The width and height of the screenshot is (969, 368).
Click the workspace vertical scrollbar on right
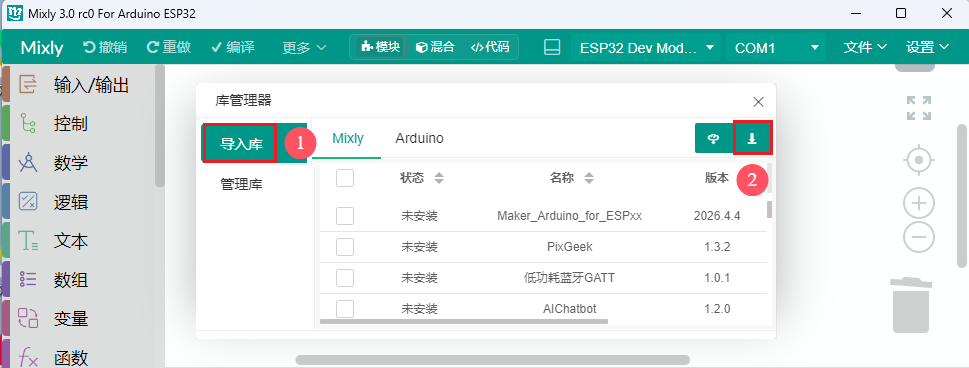[962, 195]
